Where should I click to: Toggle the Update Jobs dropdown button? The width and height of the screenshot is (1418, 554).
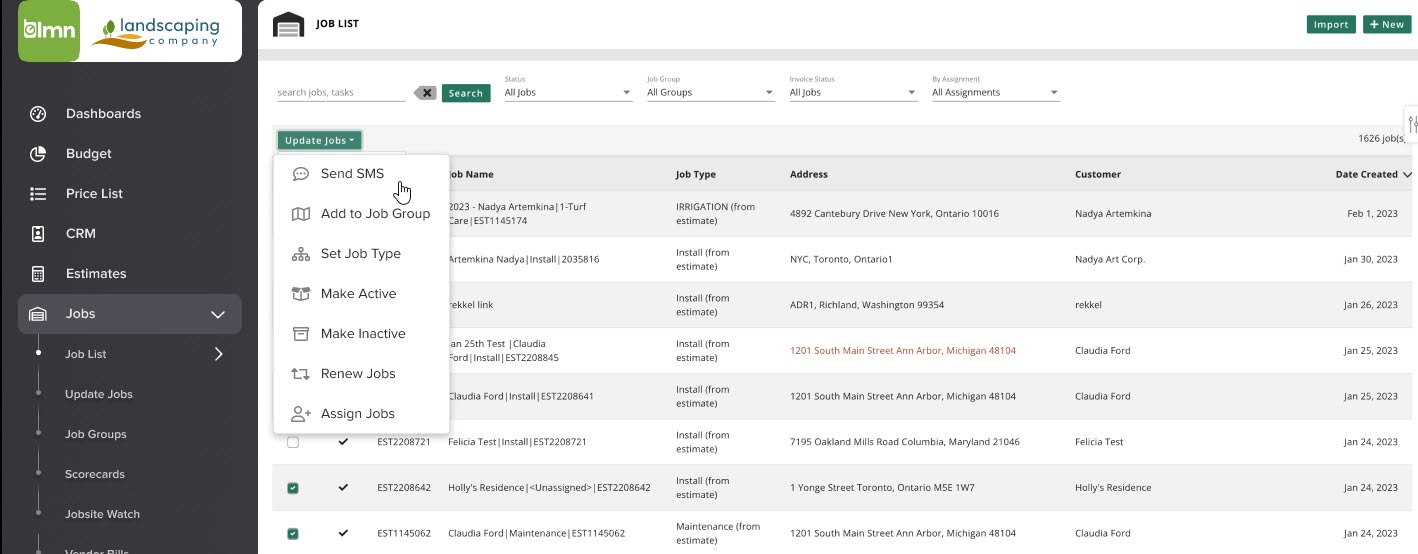click(x=319, y=141)
